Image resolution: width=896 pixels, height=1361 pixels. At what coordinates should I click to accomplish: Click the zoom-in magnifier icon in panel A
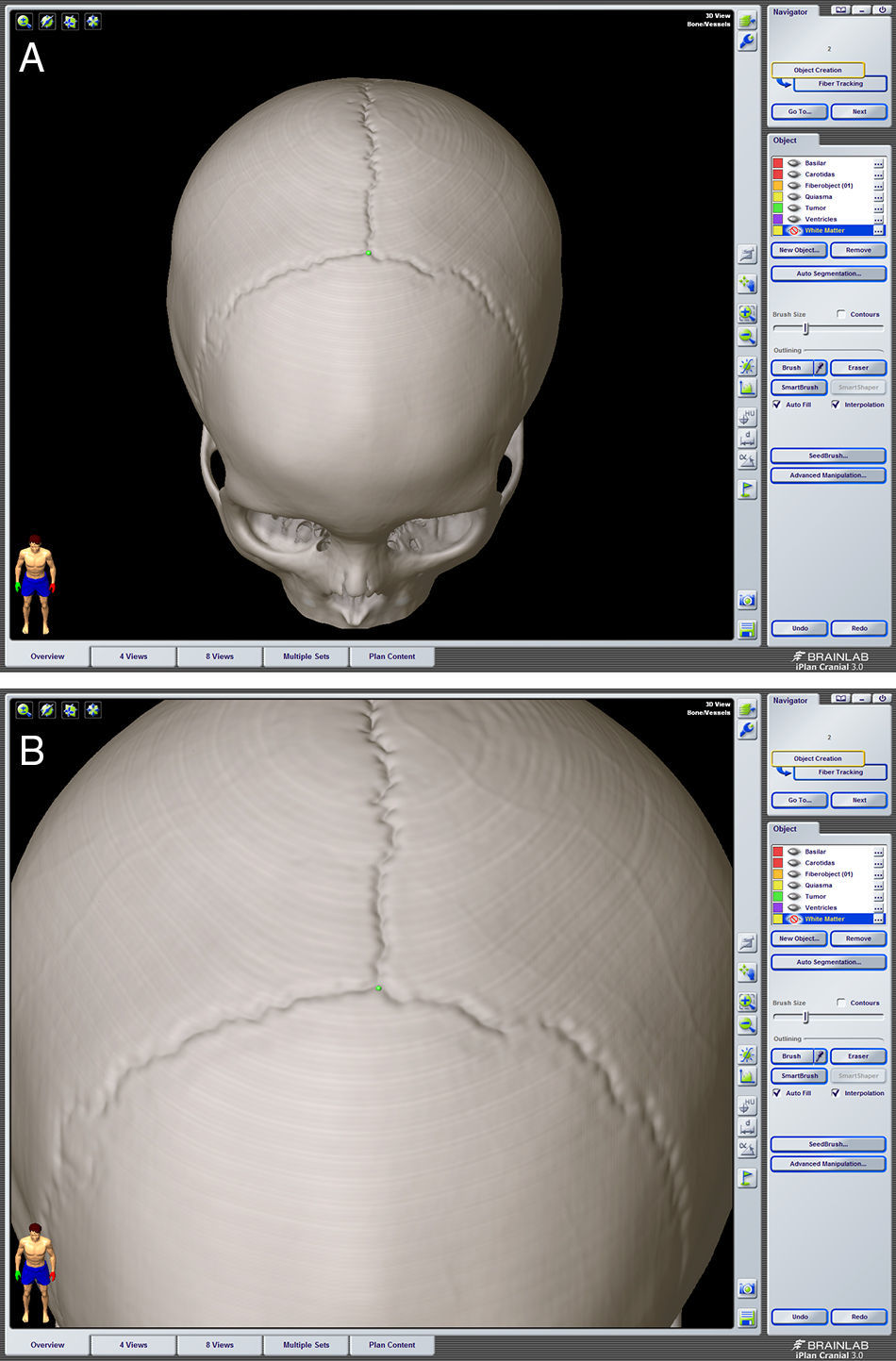click(747, 313)
